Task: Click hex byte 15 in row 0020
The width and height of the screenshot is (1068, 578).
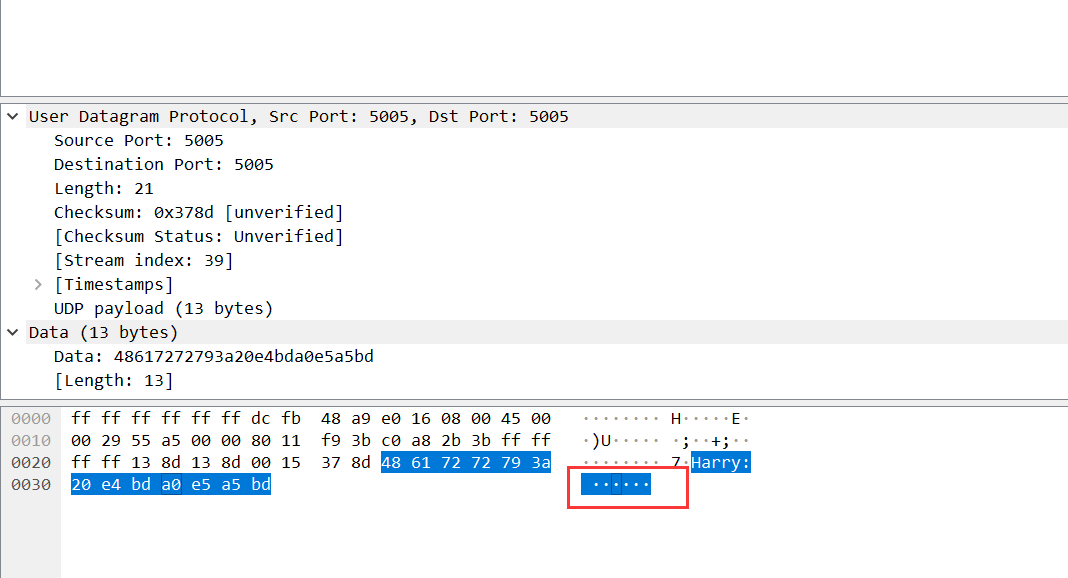Action: click(291, 463)
